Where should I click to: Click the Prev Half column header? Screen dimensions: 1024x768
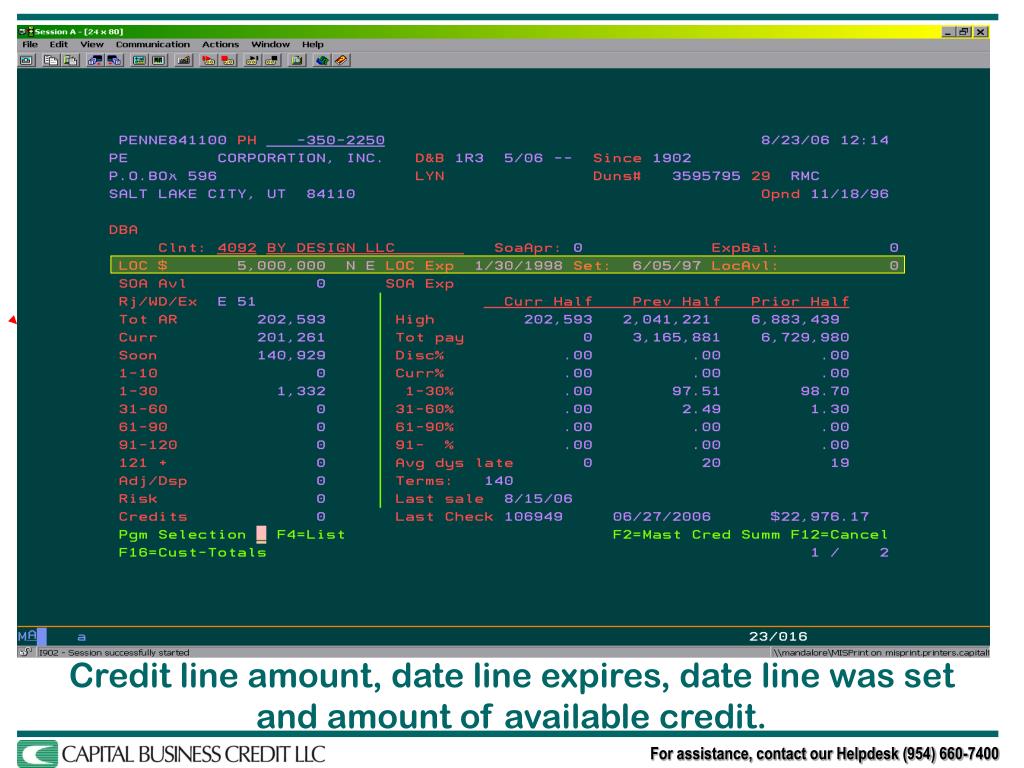click(x=676, y=302)
